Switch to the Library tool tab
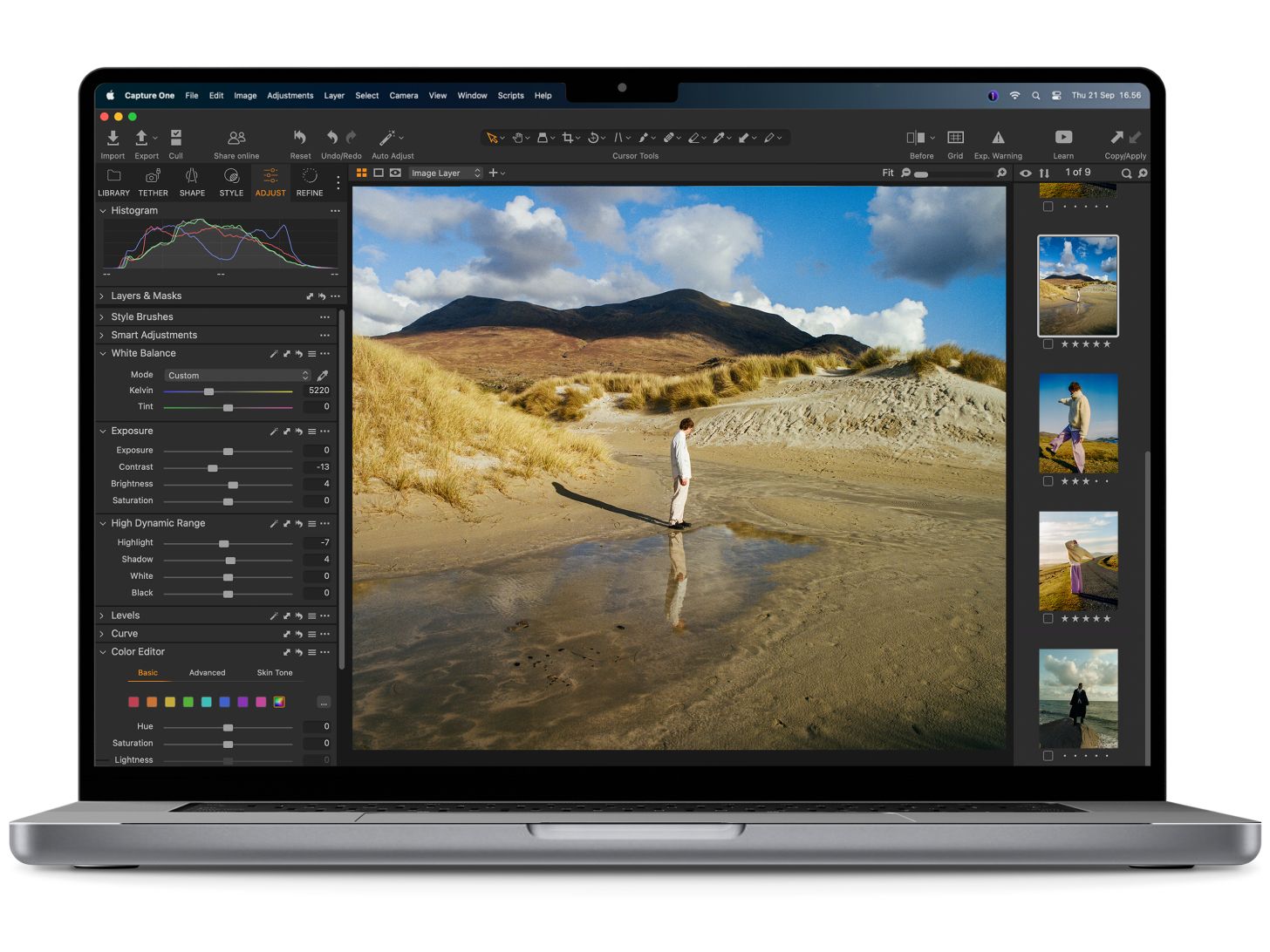 coord(113,181)
